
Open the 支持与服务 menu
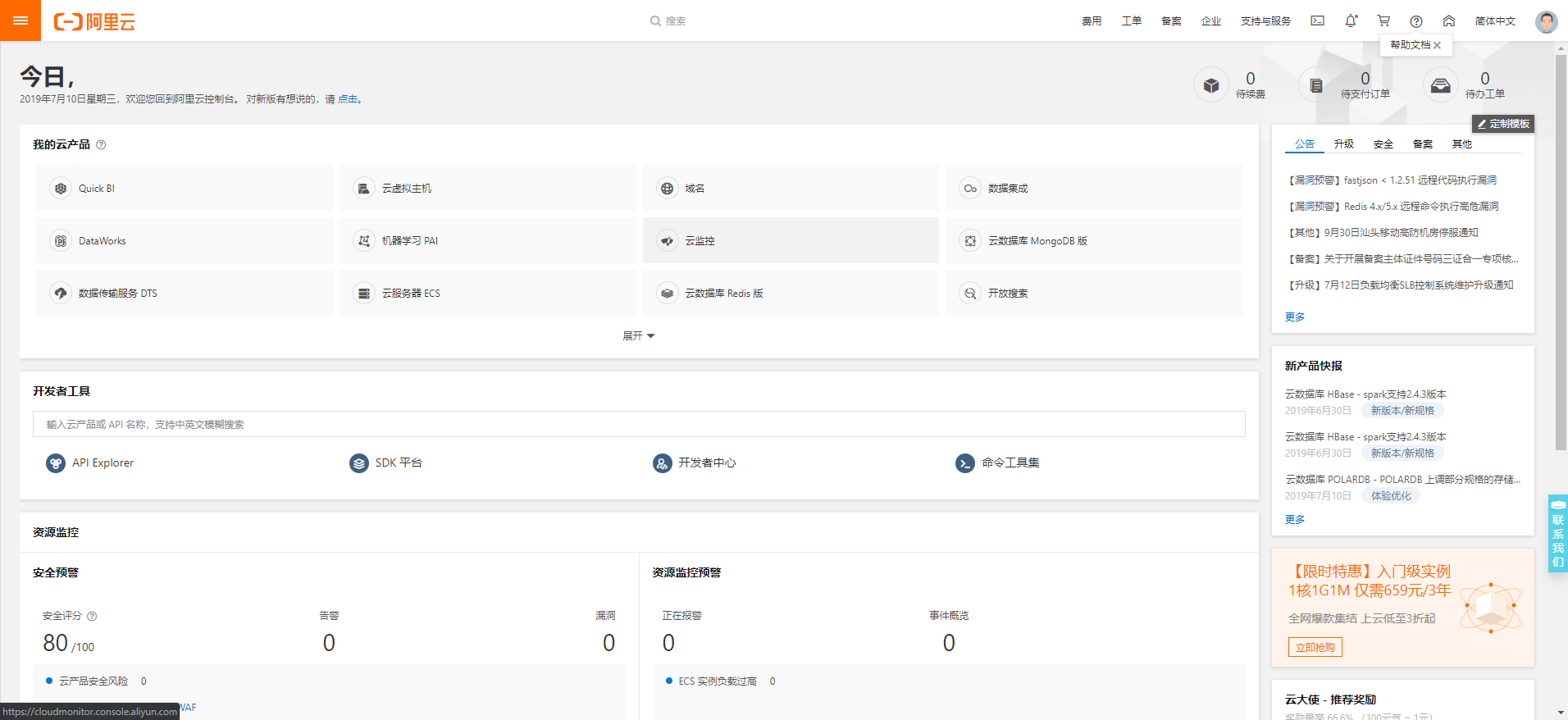tap(1265, 21)
